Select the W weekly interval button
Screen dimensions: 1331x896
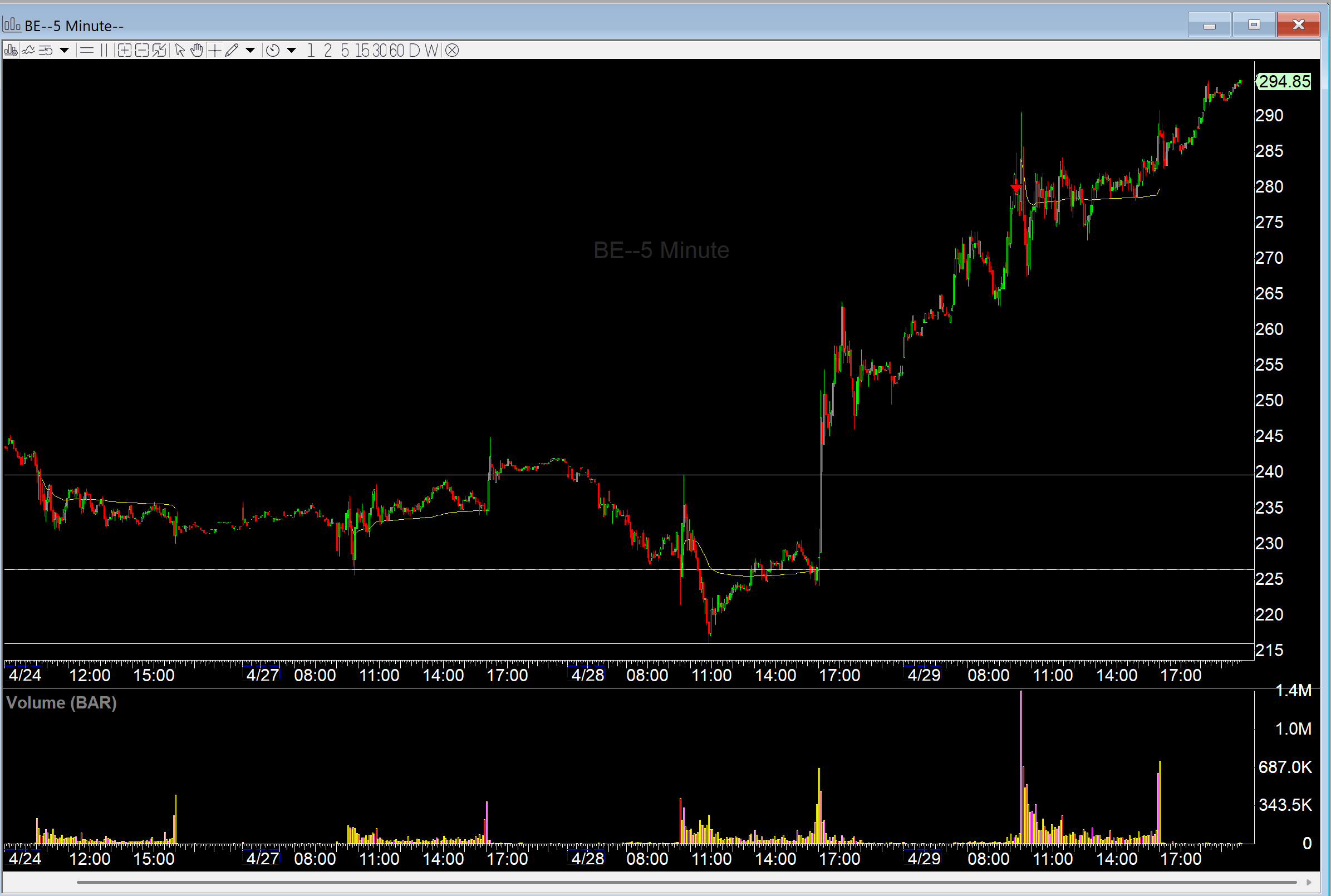pyautogui.click(x=431, y=51)
